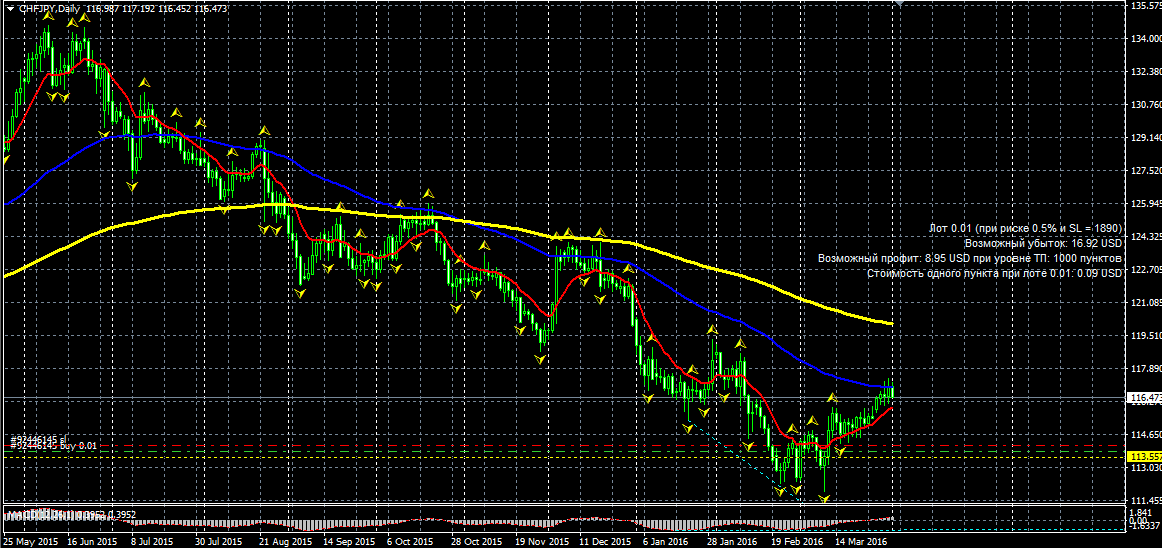Click the 111.455 price scale label
Image resolution: width=1162 pixels, height=548 pixels.
point(1145,500)
